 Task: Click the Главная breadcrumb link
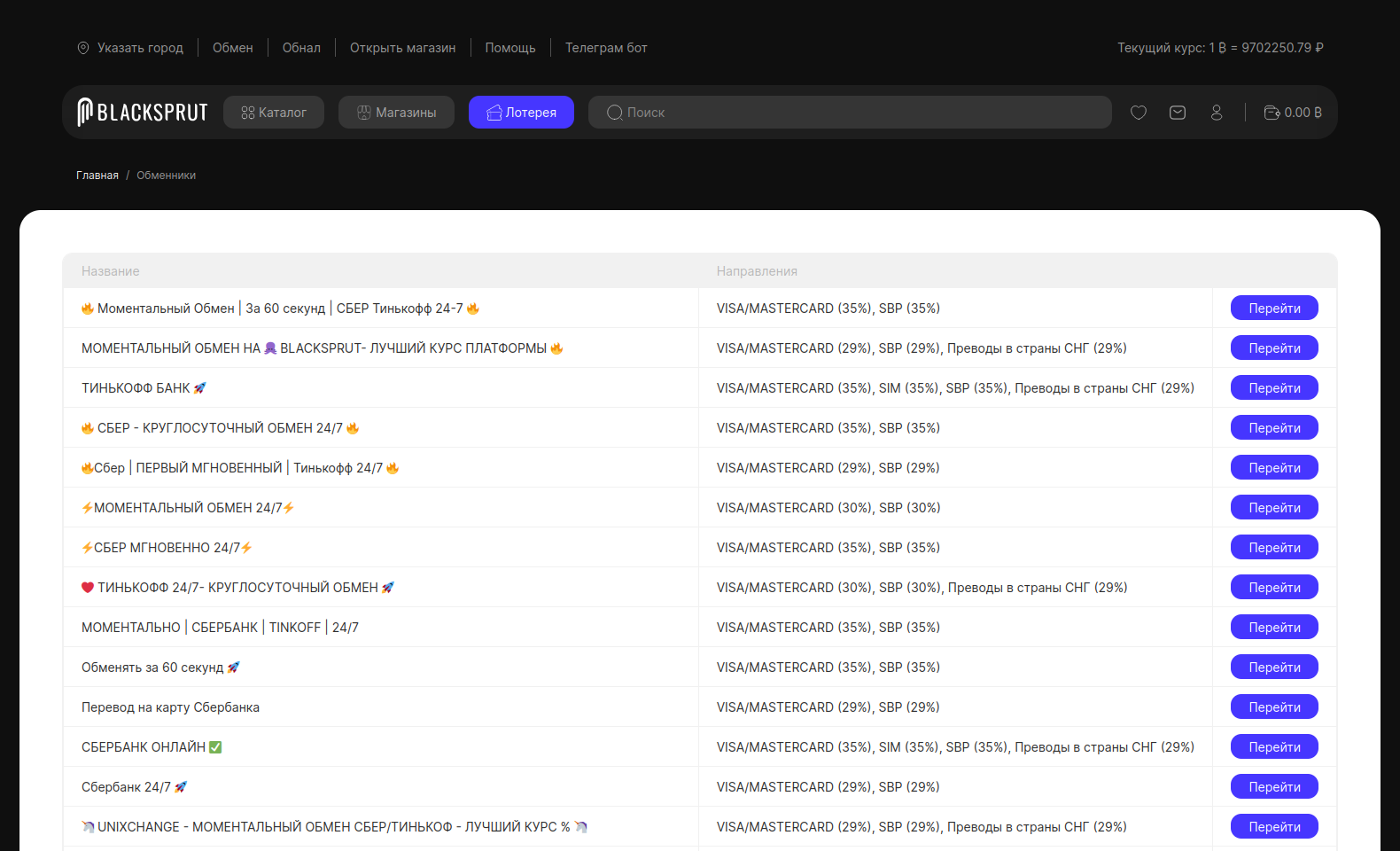[97, 176]
